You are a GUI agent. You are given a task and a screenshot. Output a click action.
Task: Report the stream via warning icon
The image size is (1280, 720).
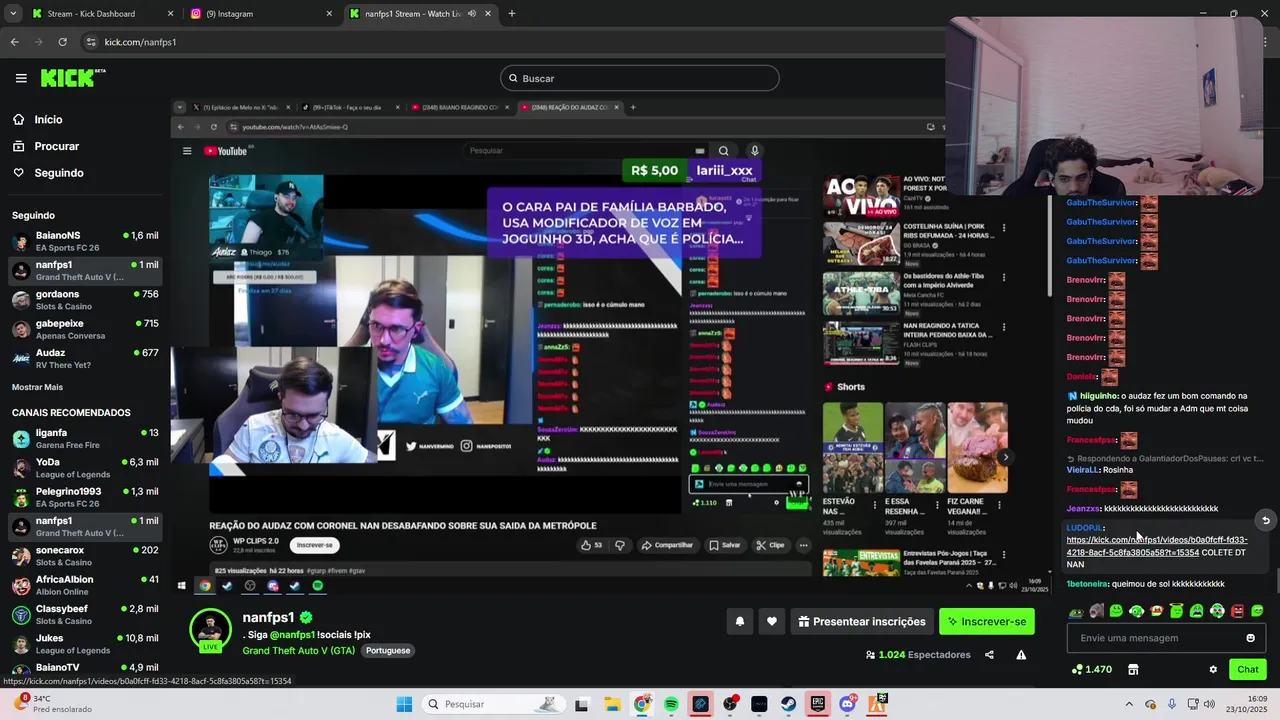coord(1021,655)
